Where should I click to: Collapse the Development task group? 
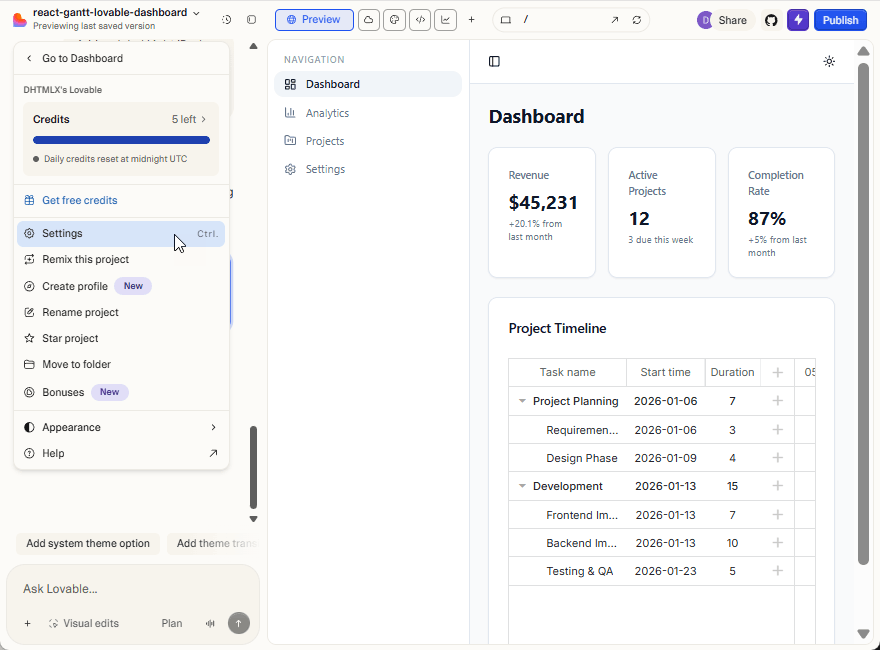[522, 486]
